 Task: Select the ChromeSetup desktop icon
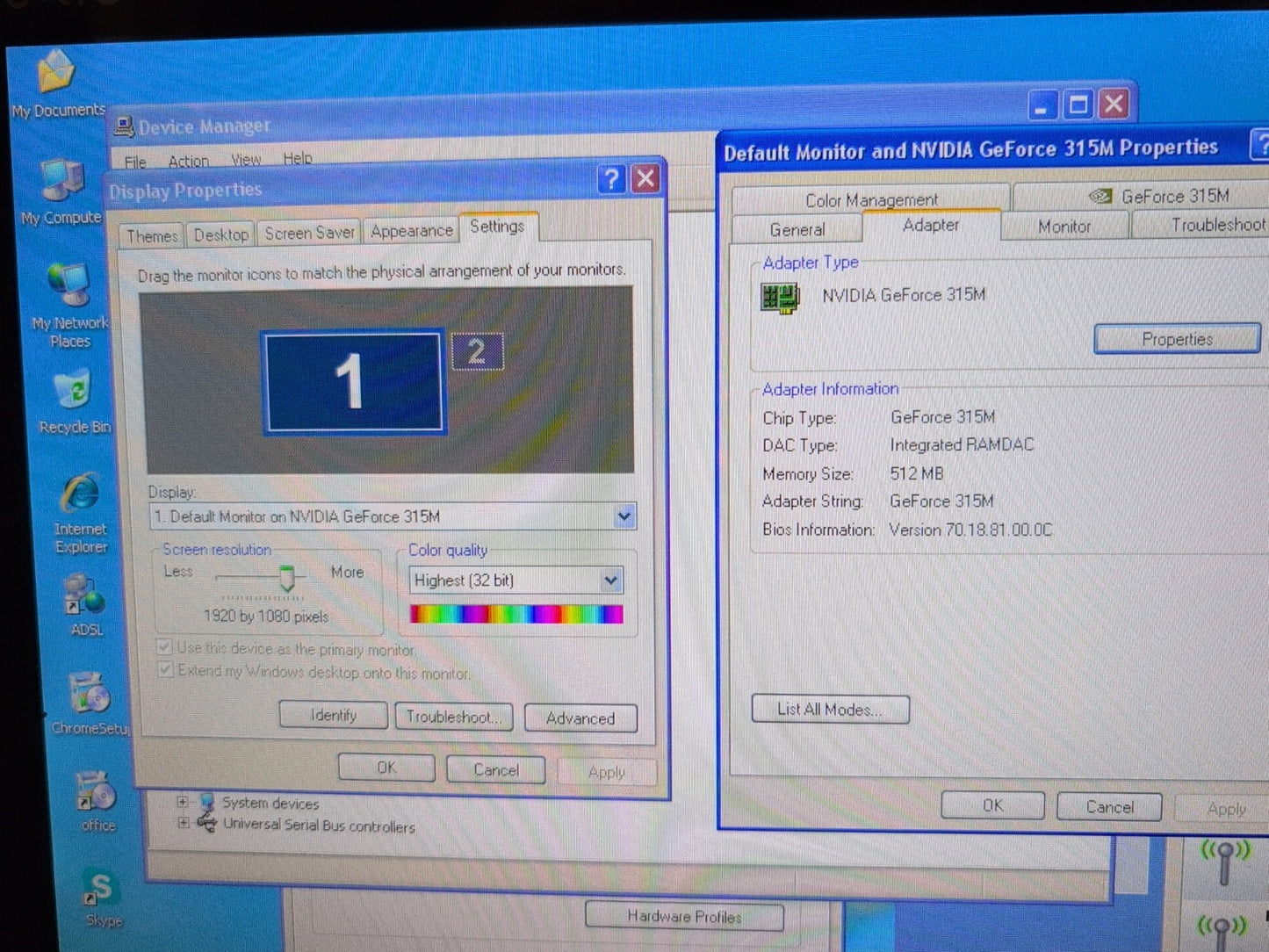coord(89,695)
